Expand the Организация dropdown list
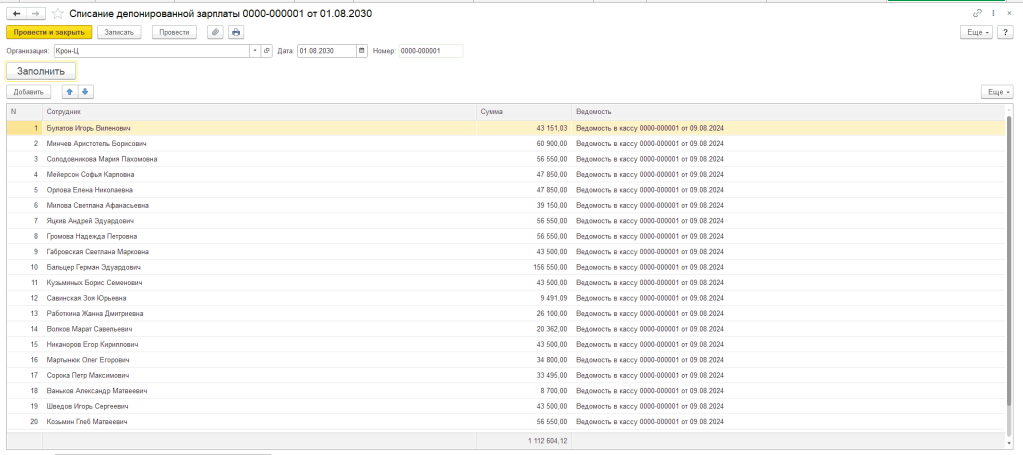 255,51
